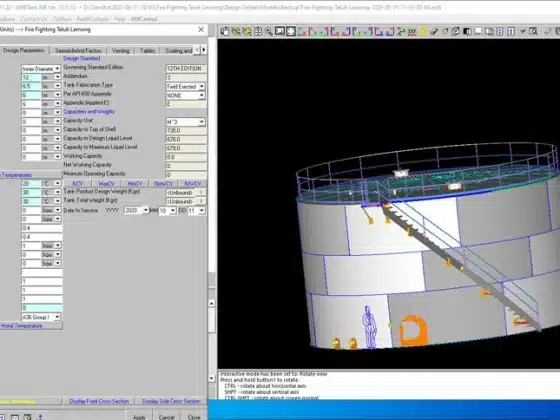Click the panel vertical scrollbar down arrow
This screenshot has height=420, width=560.
point(212,378)
